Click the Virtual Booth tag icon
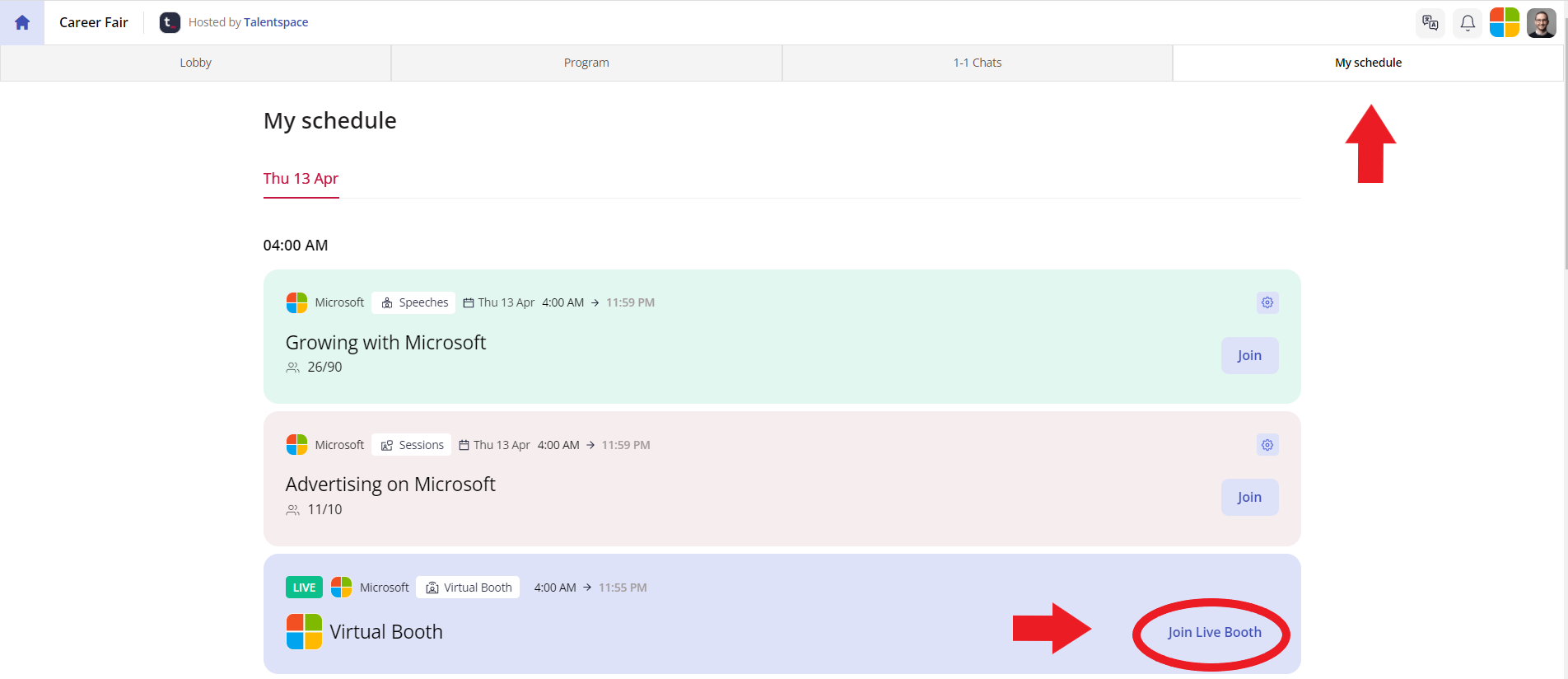The image size is (1568, 679). coord(432,588)
